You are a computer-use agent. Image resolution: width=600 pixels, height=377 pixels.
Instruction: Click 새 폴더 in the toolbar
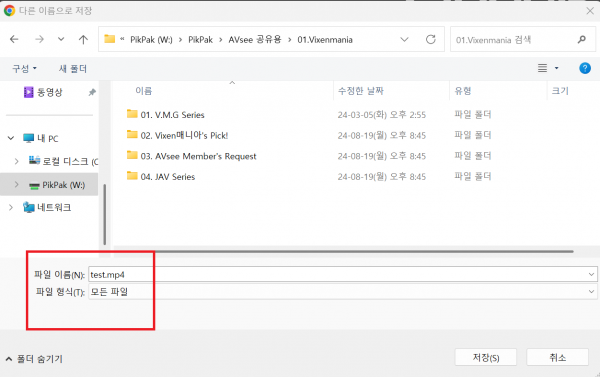pos(73,69)
